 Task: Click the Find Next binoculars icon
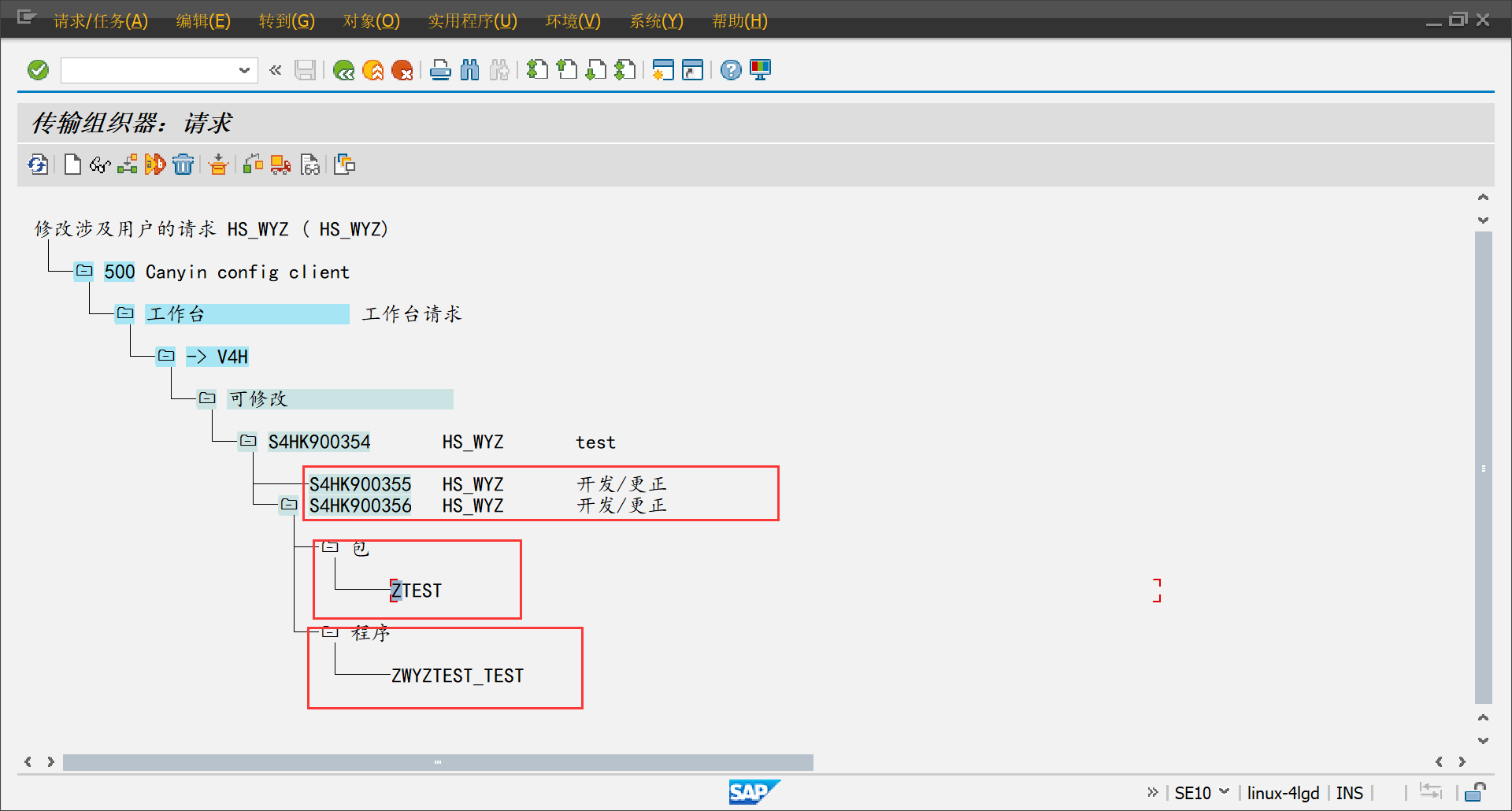click(498, 70)
